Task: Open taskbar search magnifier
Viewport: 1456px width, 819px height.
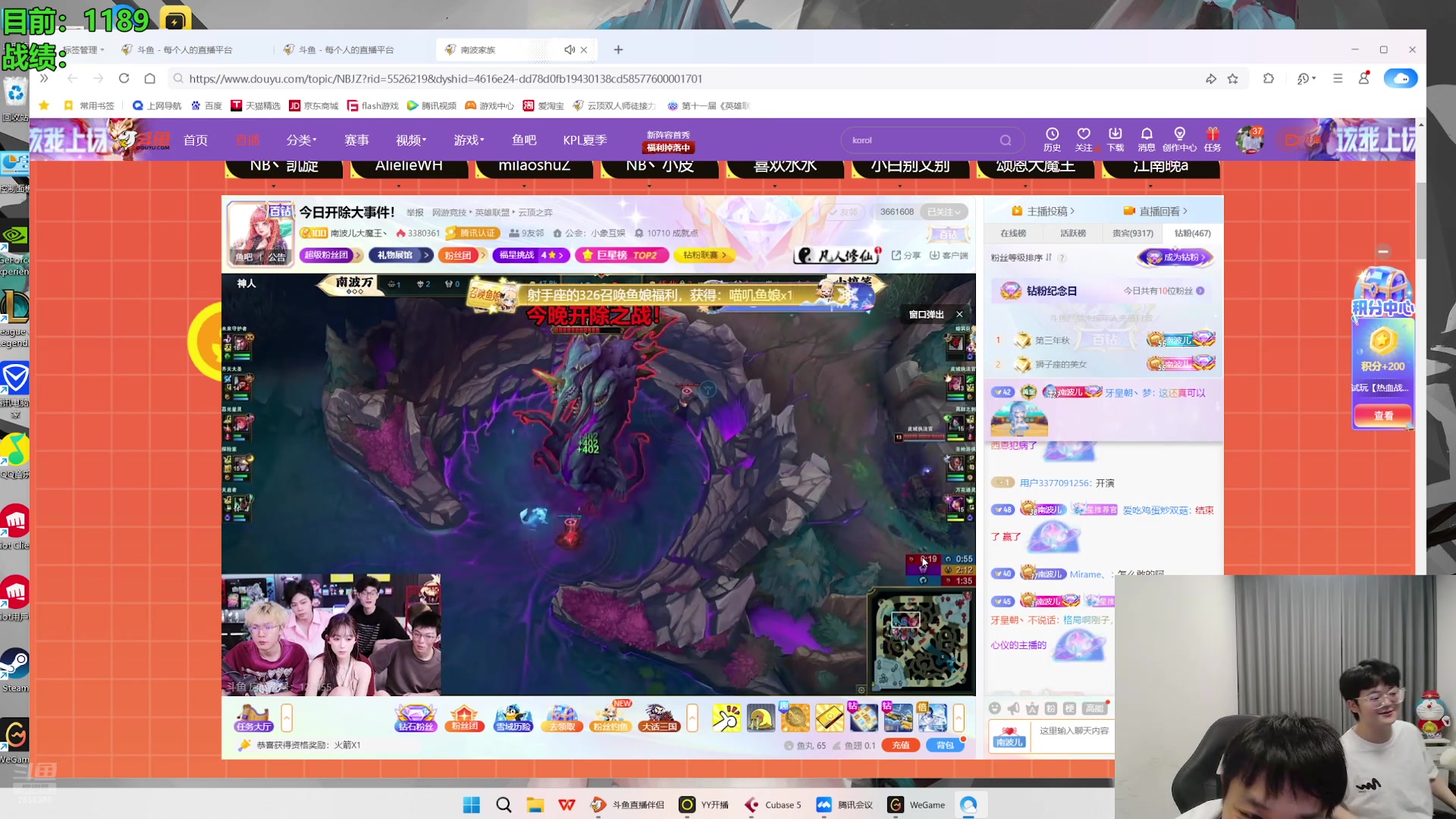Action: (504, 805)
